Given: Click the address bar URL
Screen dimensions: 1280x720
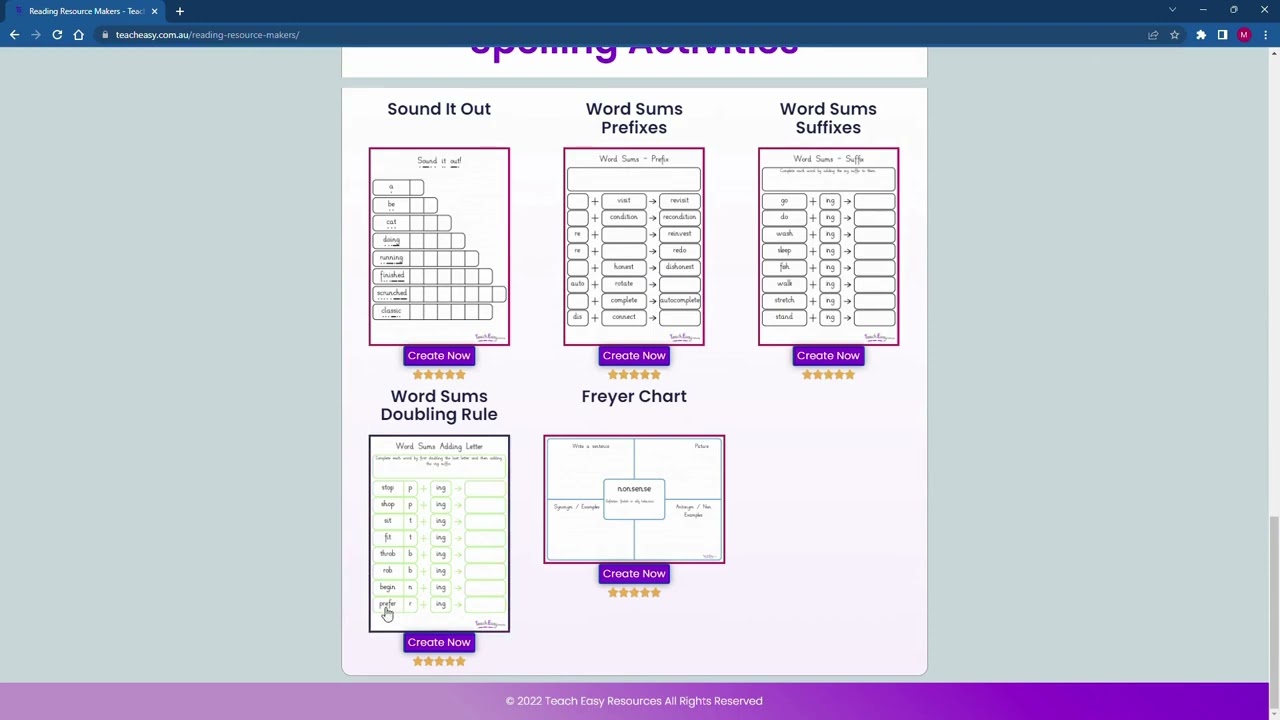Looking at the screenshot, I should tap(207, 35).
